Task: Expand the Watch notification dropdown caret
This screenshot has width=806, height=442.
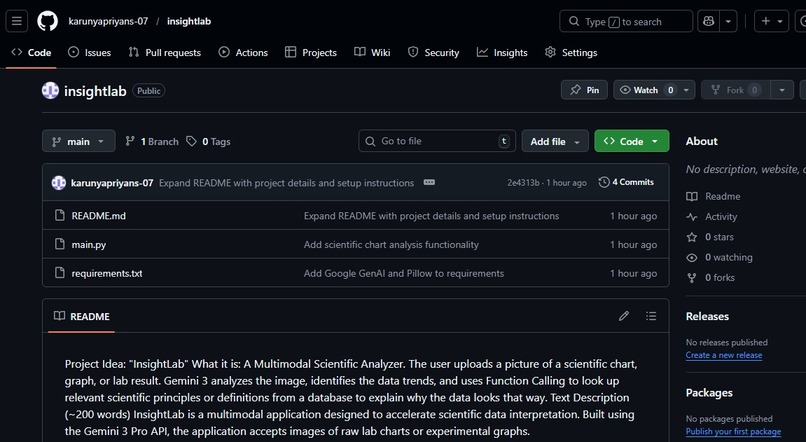Action: [686, 90]
